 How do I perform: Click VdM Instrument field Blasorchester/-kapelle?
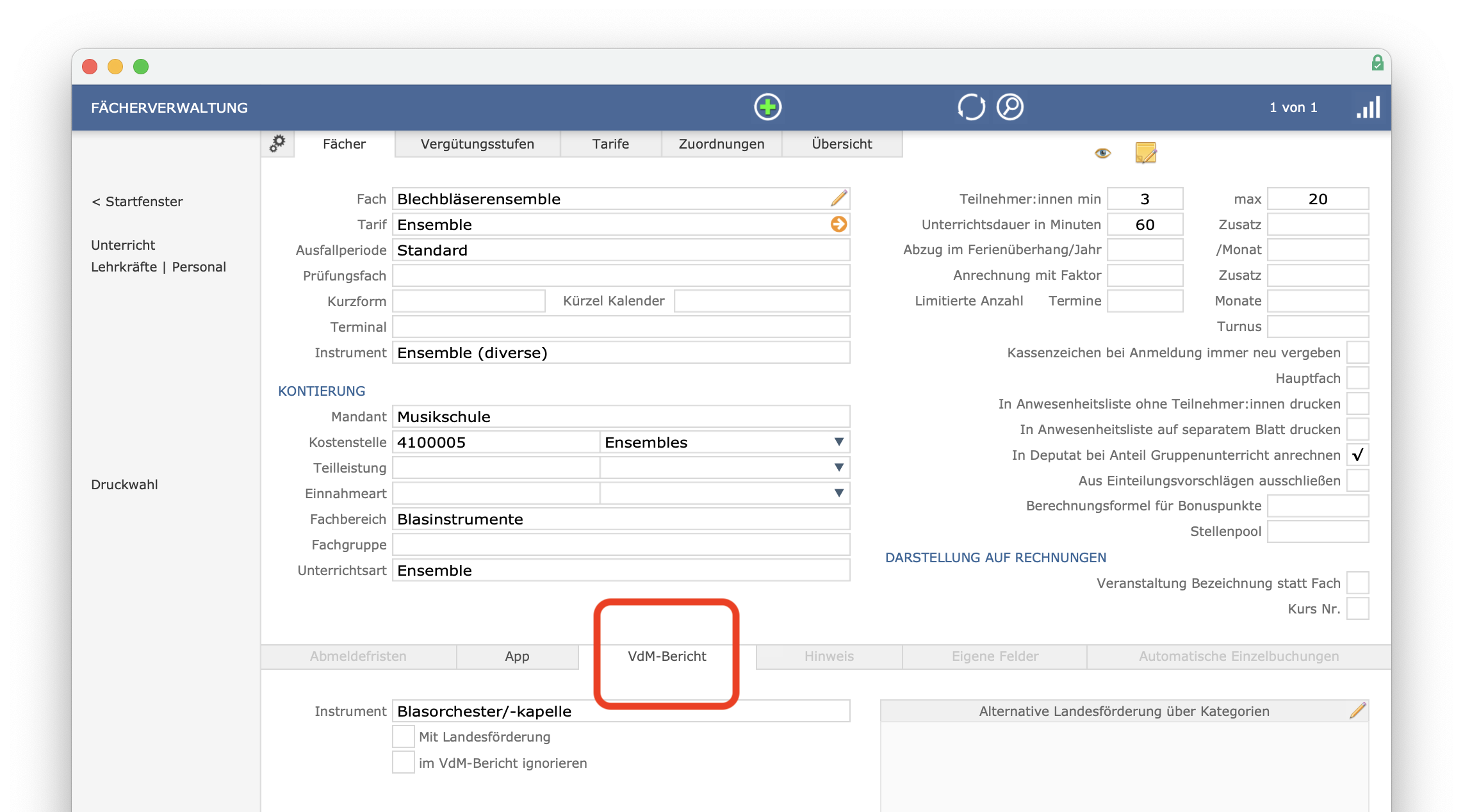pos(621,711)
